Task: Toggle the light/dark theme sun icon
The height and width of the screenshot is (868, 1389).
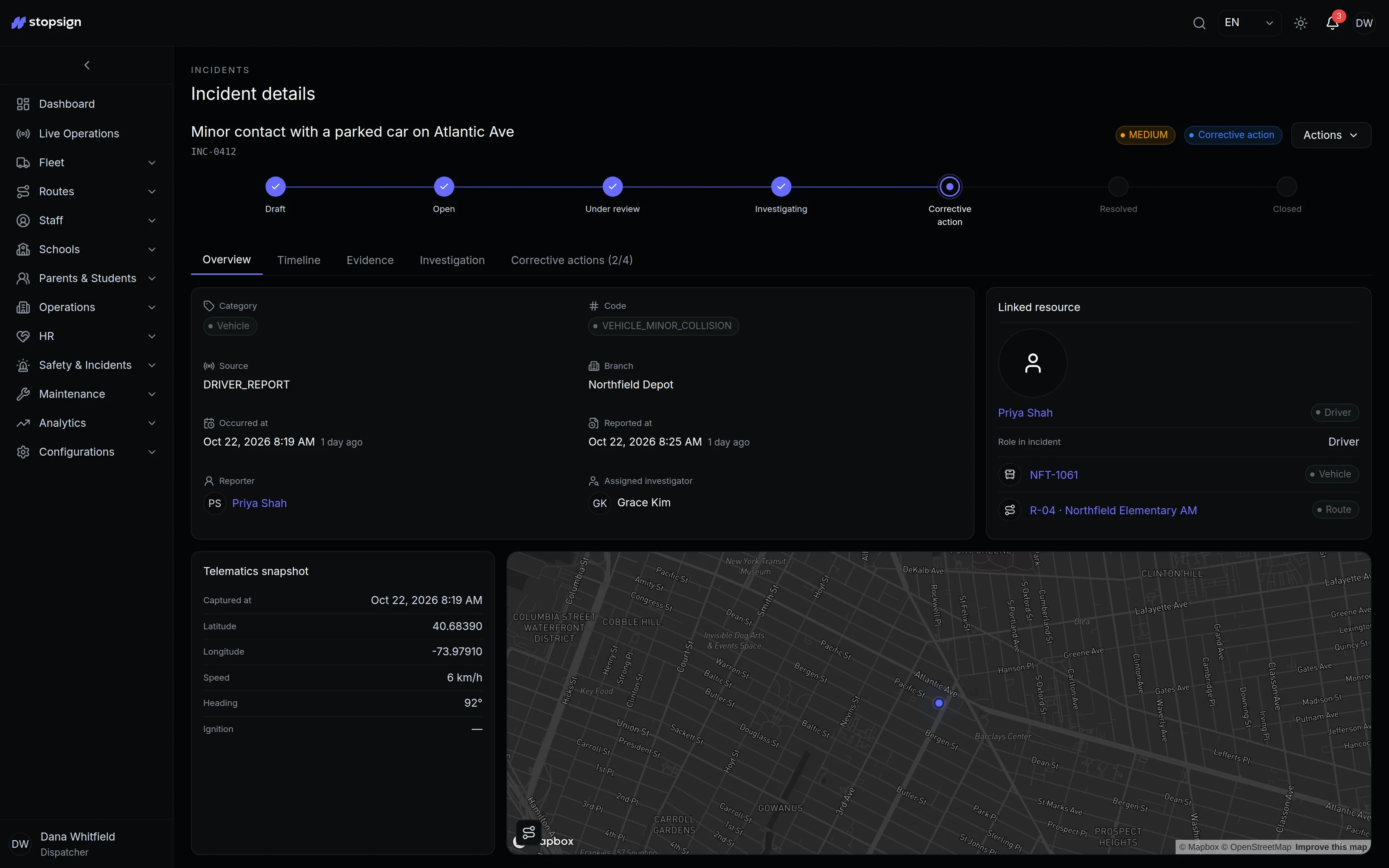Action: [1300, 23]
